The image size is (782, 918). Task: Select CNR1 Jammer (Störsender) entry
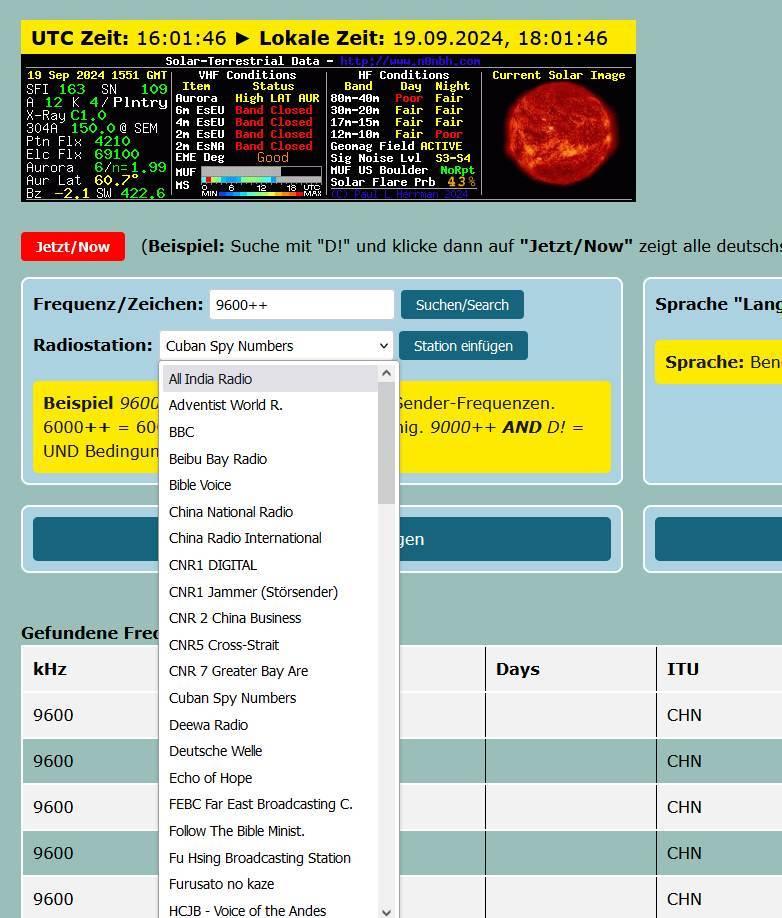(x=253, y=592)
